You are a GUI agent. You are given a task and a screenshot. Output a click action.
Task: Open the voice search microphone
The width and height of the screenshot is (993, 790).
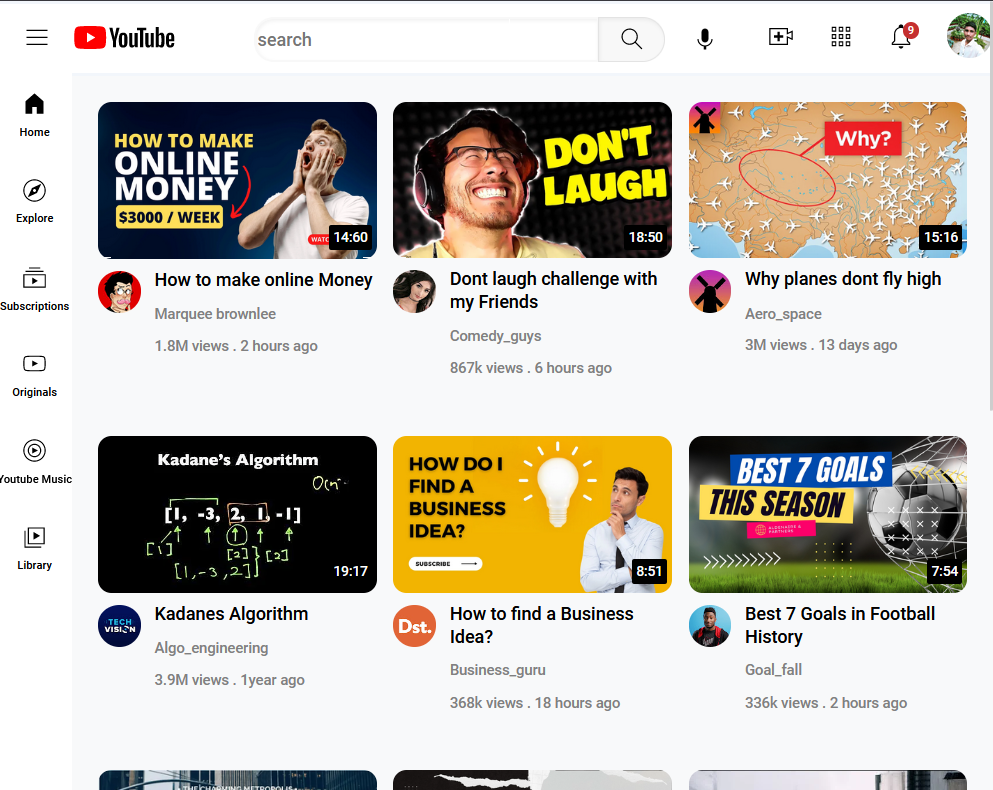705,37
